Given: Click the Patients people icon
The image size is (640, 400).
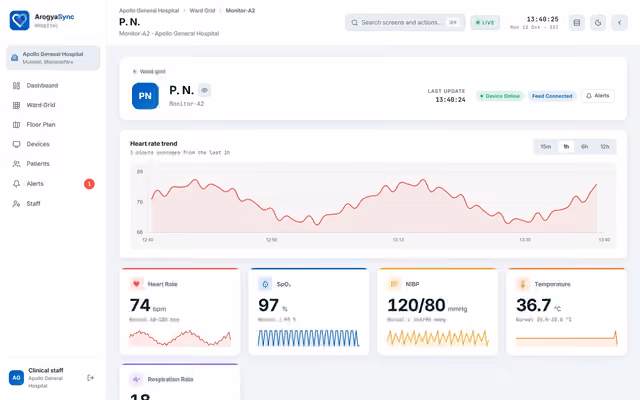Looking at the screenshot, I should pos(16,164).
